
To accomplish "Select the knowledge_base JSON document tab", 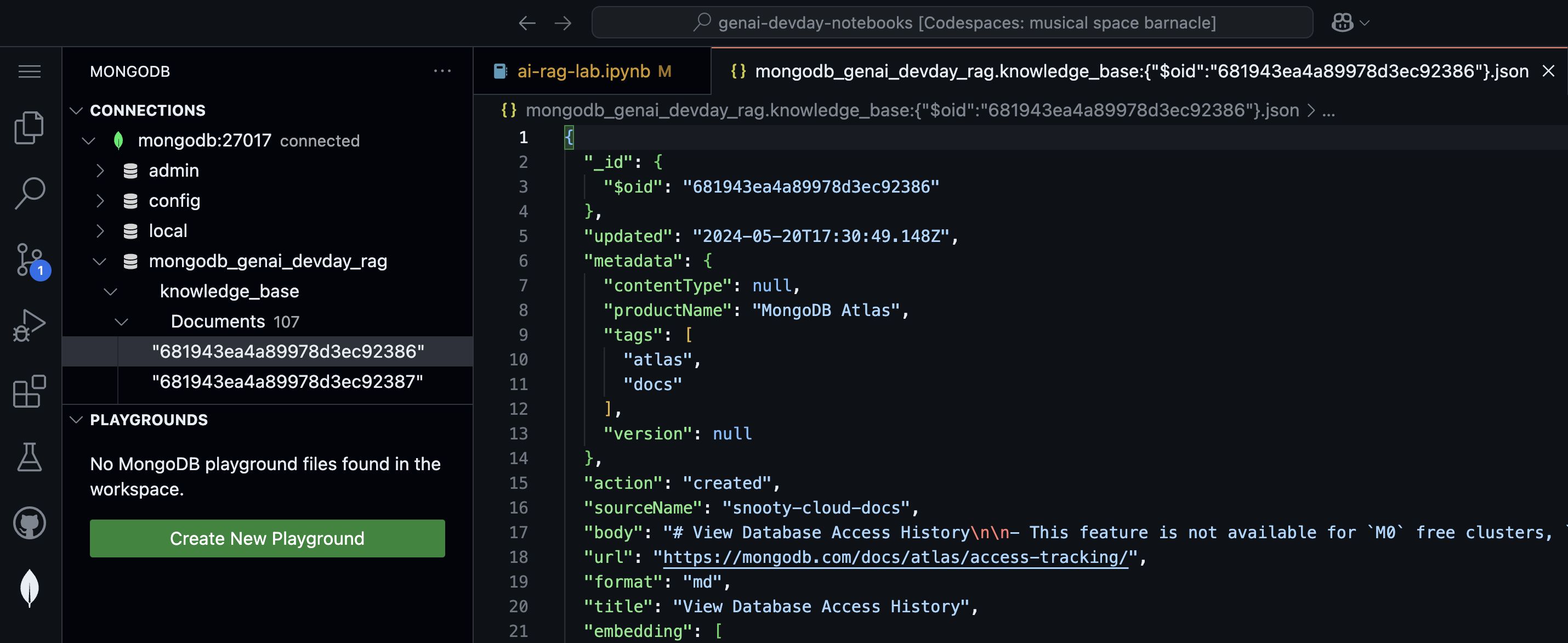I will coord(1138,71).
